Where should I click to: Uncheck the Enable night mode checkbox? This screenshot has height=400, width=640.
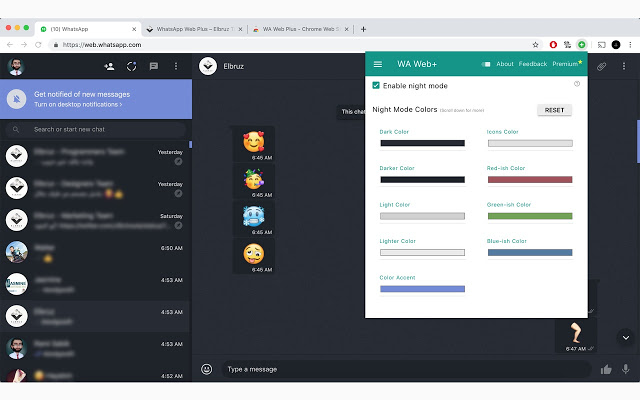click(x=375, y=86)
